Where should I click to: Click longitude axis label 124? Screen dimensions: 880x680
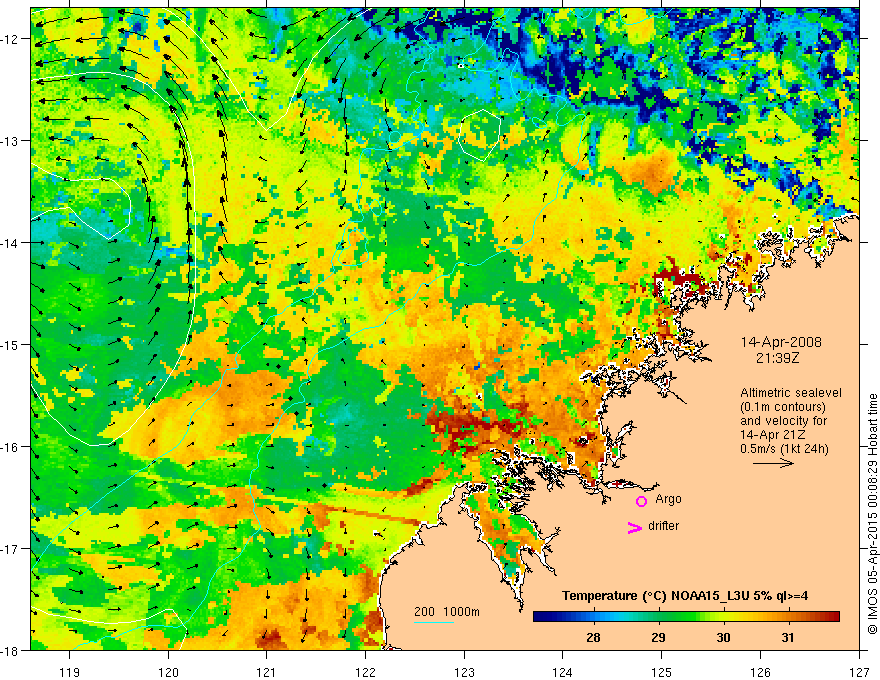(x=563, y=672)
